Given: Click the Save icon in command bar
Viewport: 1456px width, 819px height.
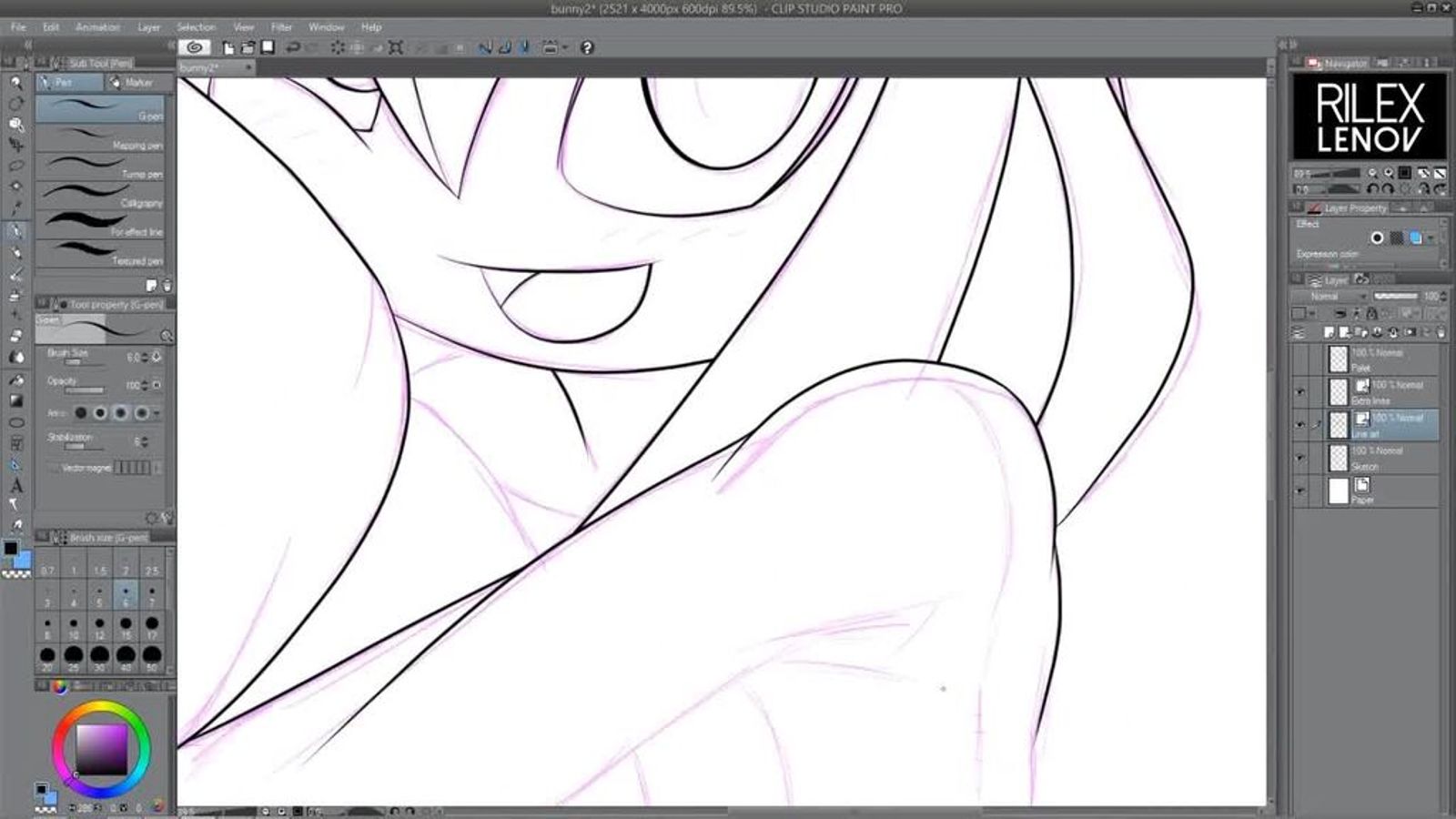Looking at the screenshot, I should (268, 47).
